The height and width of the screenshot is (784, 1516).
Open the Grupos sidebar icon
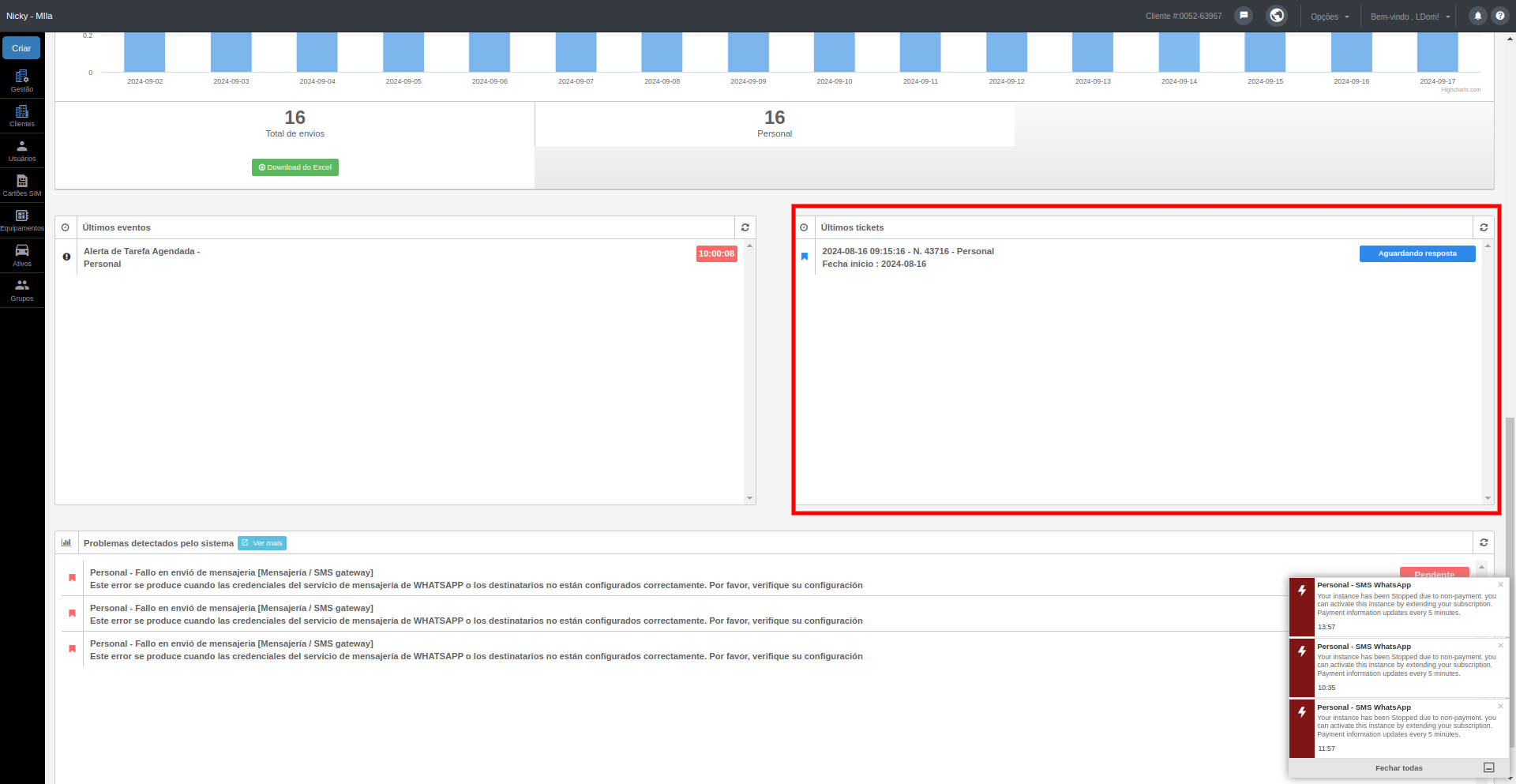coord(22,290)
